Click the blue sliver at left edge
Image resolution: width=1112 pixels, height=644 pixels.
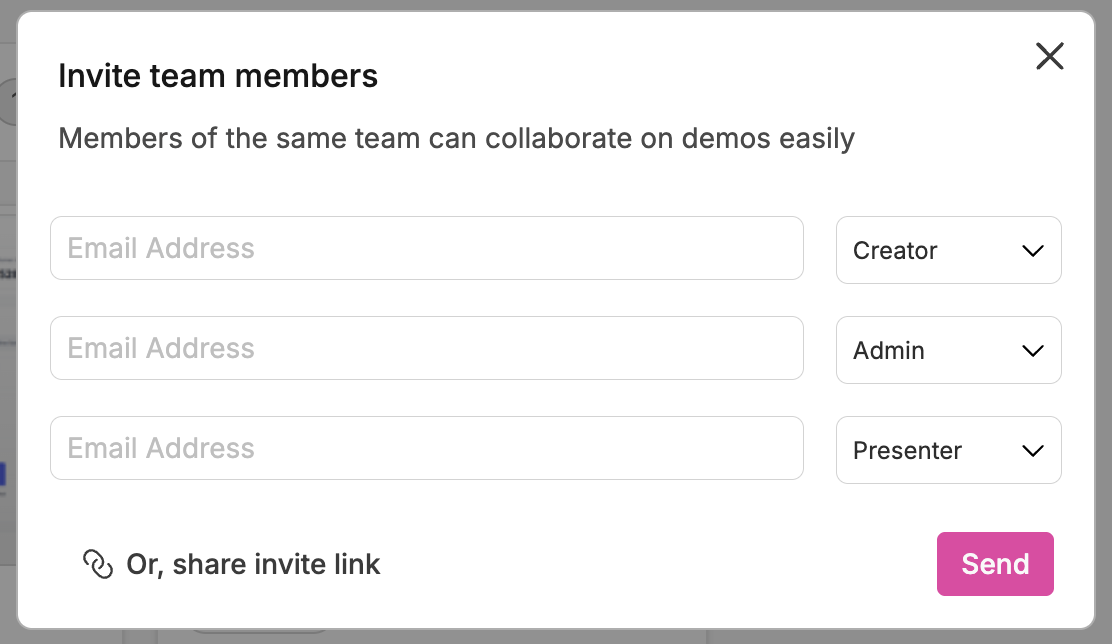pos(4,474)
